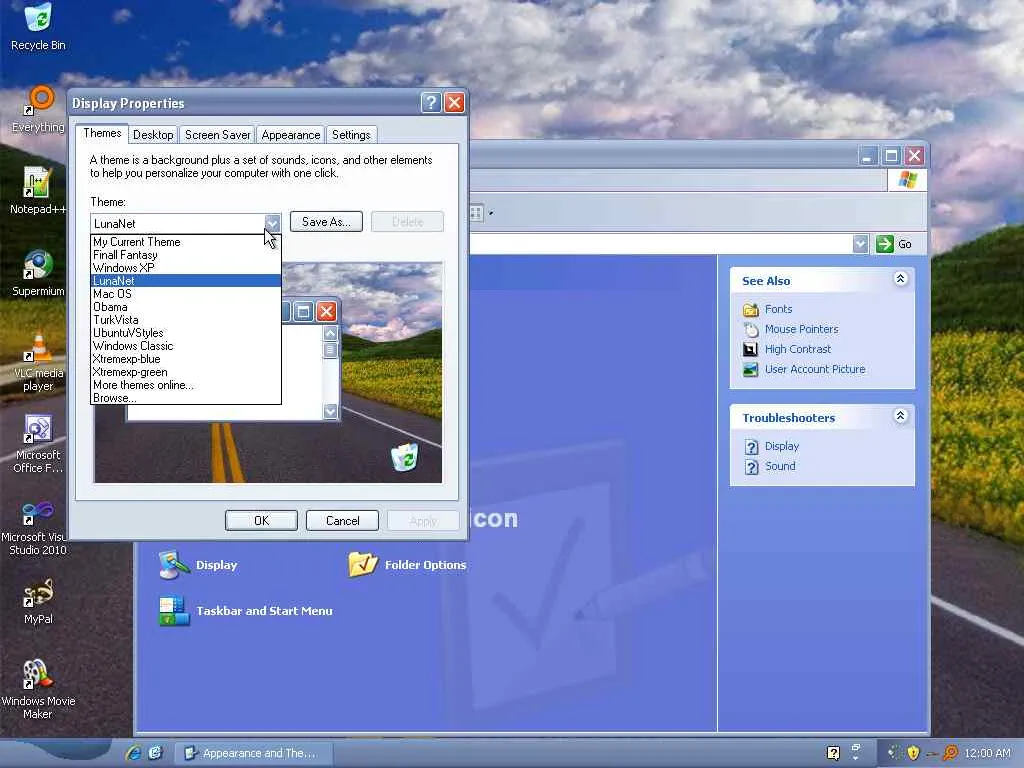Screen dimensions: 1024x768
Task: Choose the Xtremexp-green theme
Action: point(185,372)
